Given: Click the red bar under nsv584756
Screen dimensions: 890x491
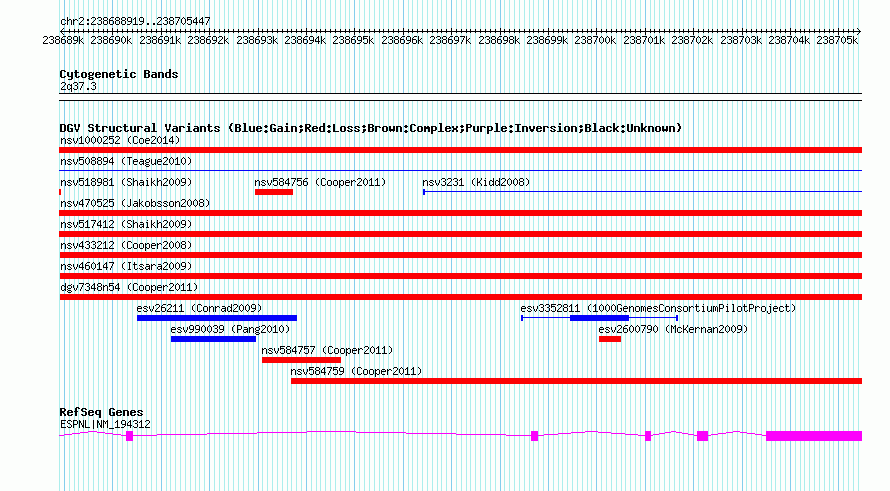Looking at the screenshot, I should coord(274,192).
